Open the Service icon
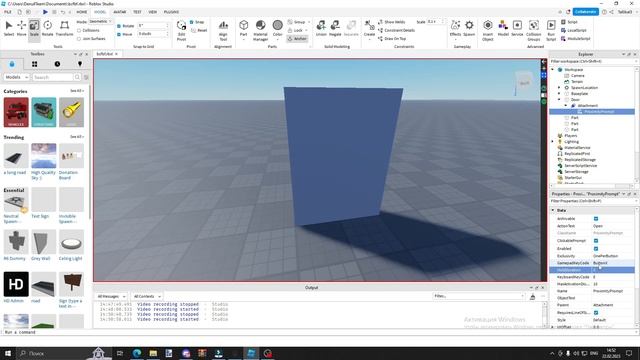The width and height of the screenshot is (640, 360). pos(517,28)
